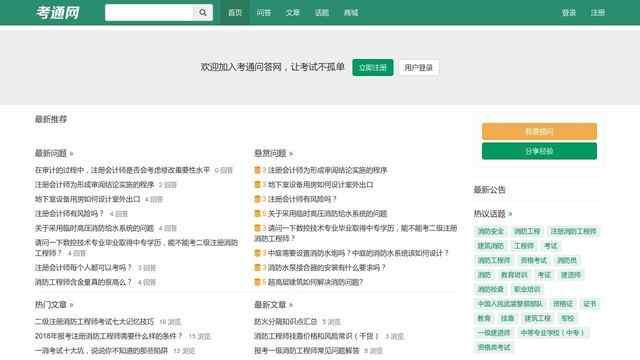Click the 考通网 site logo
Image resolution: width=640 pixels, height=360 pixels.
click(58, 13)
